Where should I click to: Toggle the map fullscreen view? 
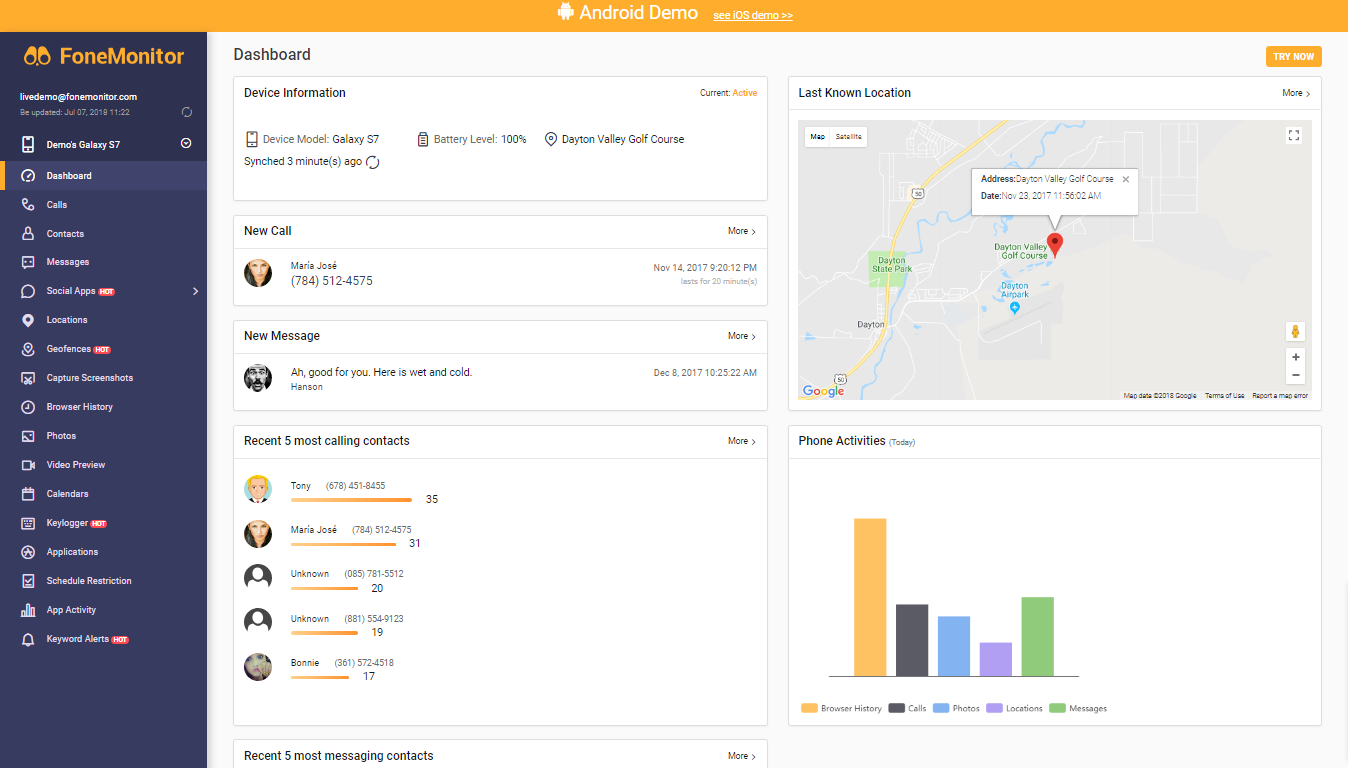click(1293, 136)
